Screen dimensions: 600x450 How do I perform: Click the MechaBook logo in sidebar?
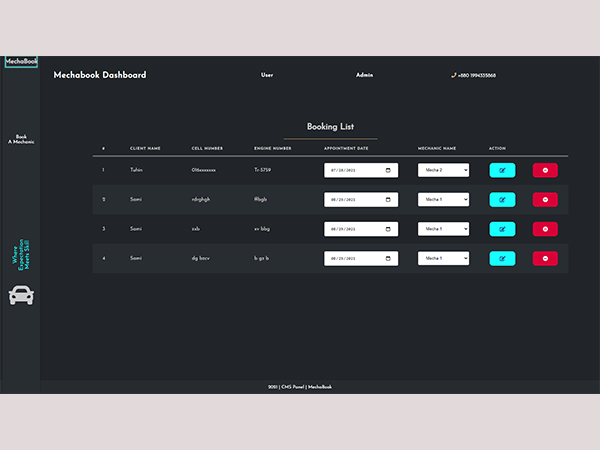[21, 61]
